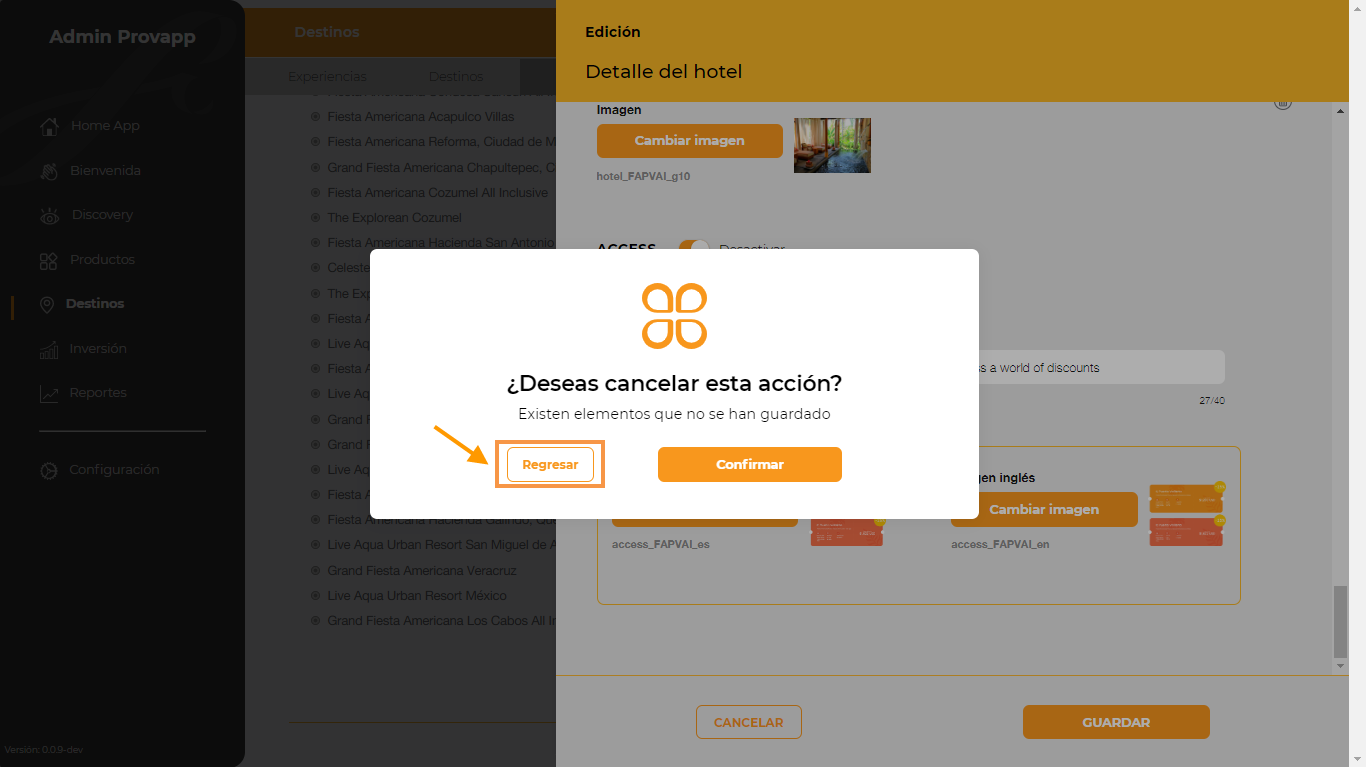Select The Explorean Cozumel radio button

[x=315, y=217]
